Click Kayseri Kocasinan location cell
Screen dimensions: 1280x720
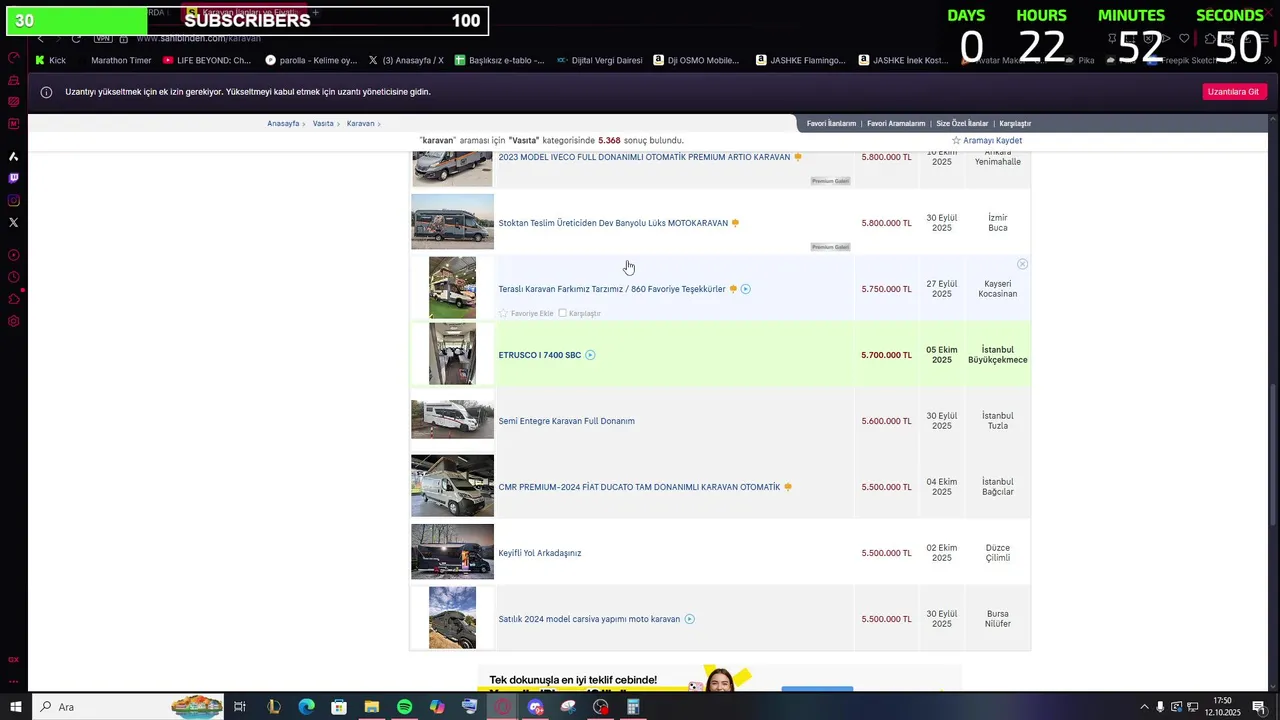[997, 289]
